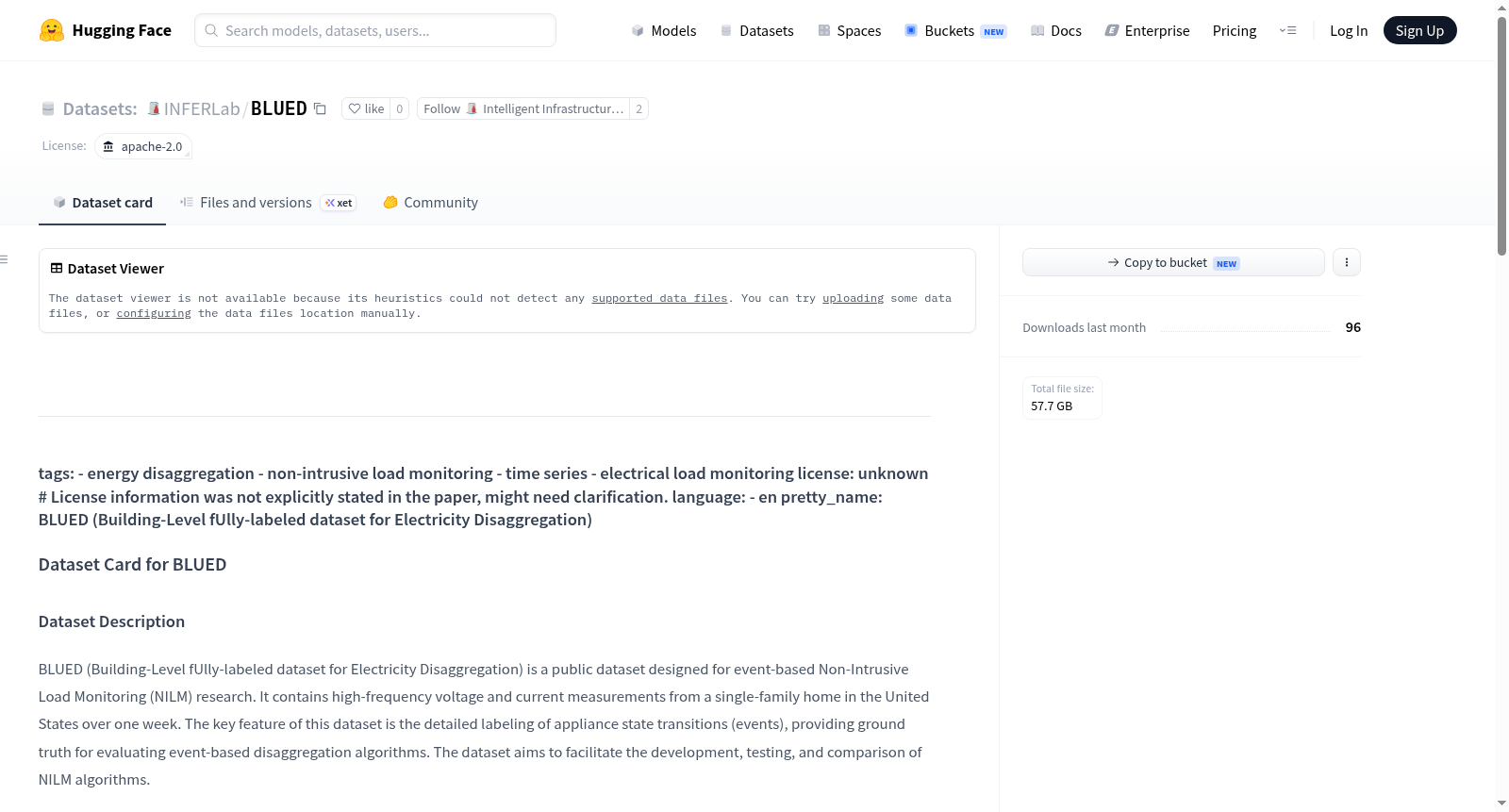This screenshot has height=812, width=1509.
Task: Click the Buckets navigation icon
Action: (x=911, y=30)
